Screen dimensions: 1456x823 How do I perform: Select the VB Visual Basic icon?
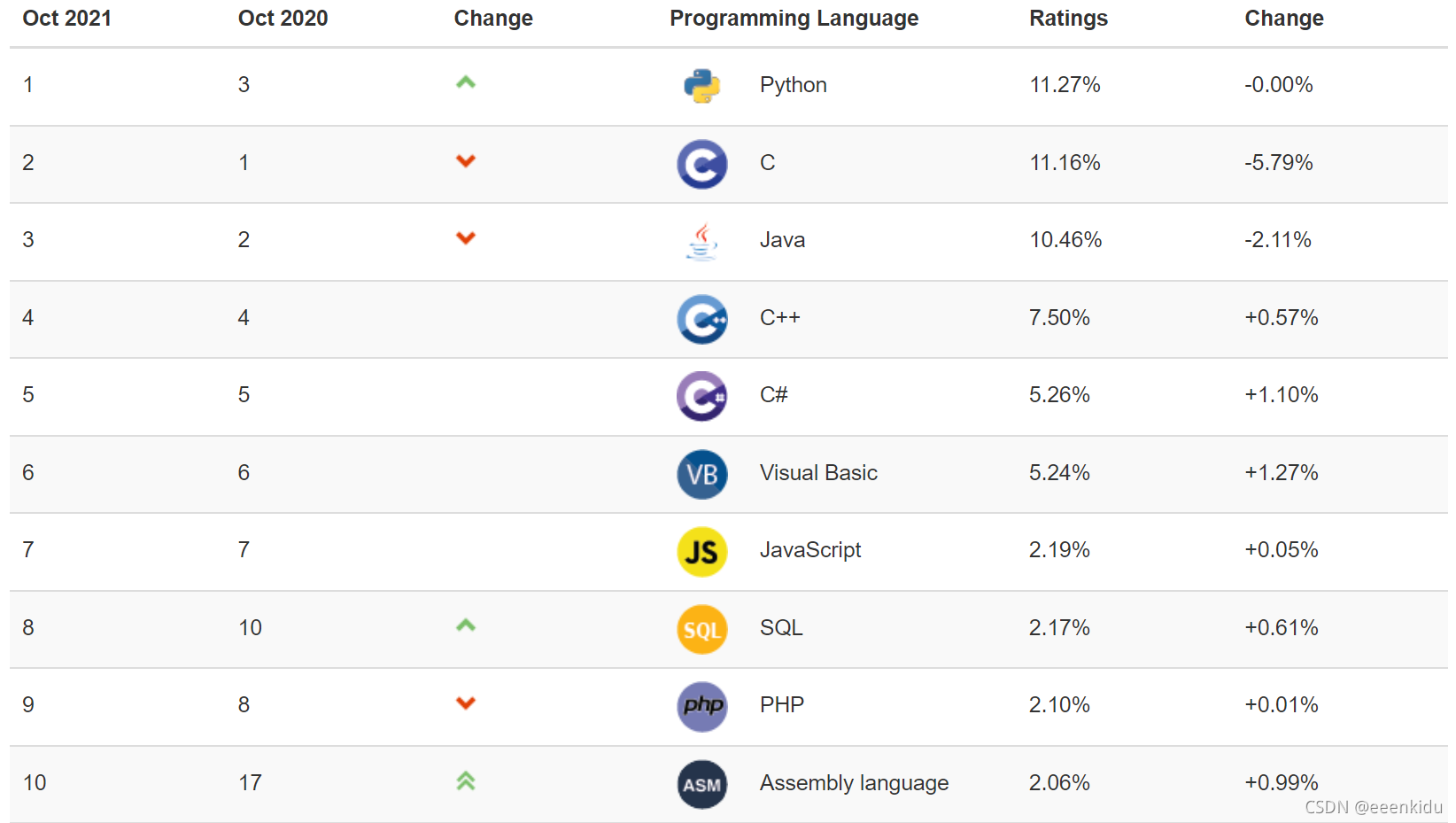pyautogui.click(x=702, y=474)
